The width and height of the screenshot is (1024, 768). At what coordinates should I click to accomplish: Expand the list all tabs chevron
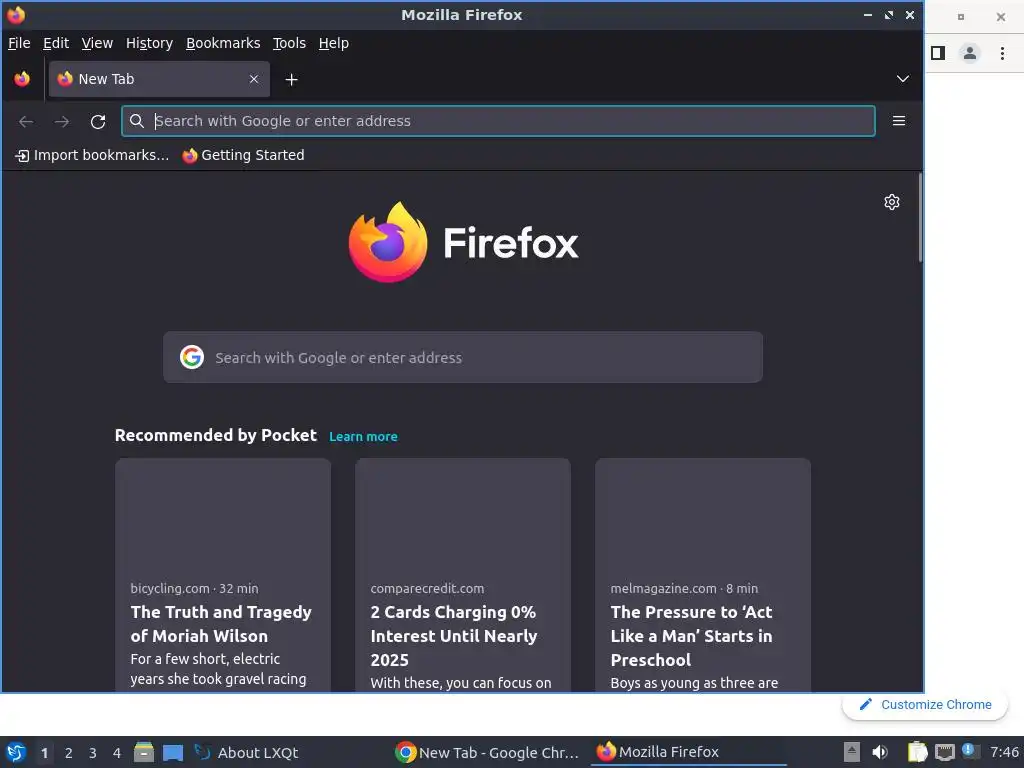pyautogui.click(x=903, y=79)
